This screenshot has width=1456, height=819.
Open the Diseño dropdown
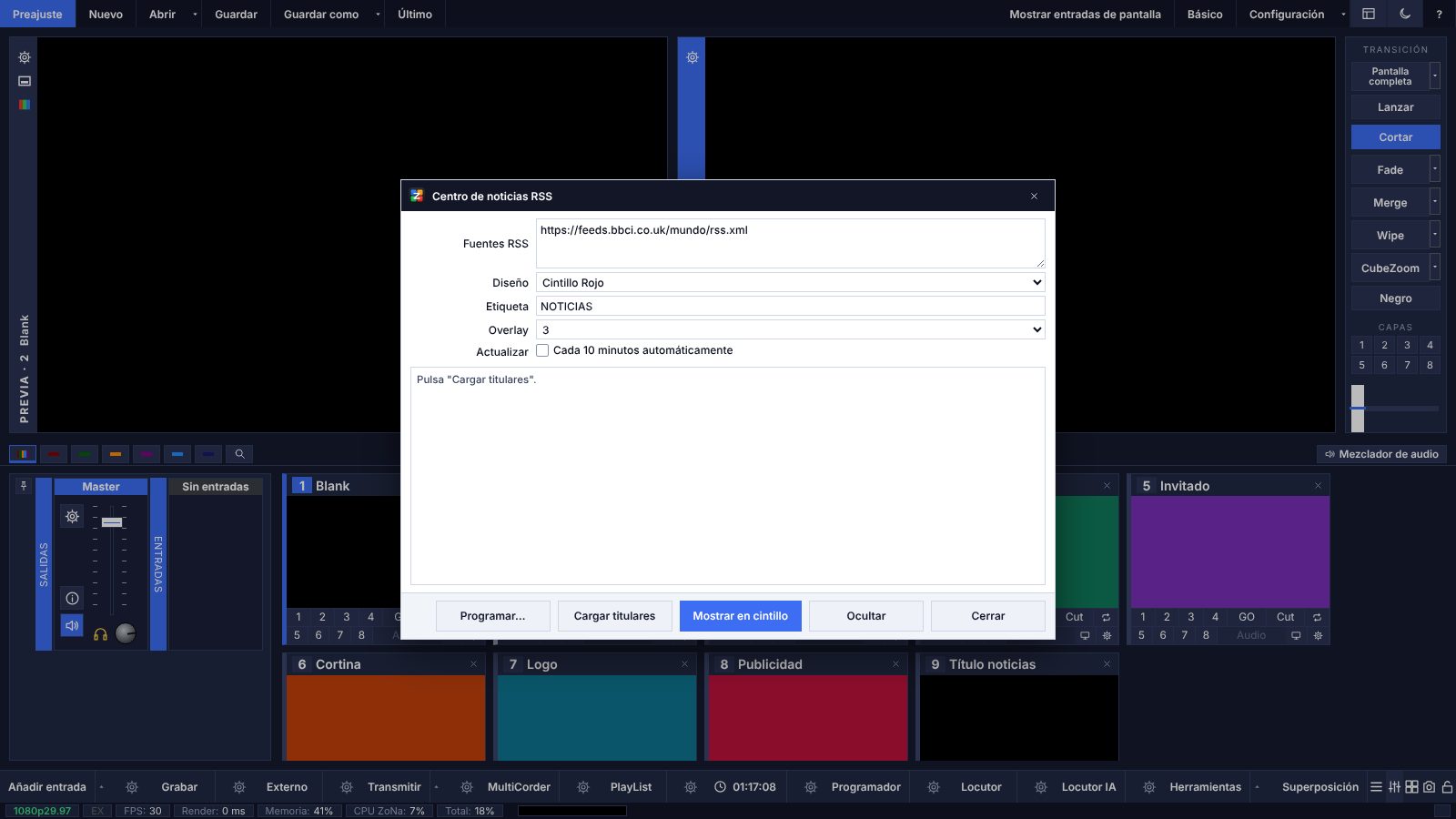coord(790,283)
